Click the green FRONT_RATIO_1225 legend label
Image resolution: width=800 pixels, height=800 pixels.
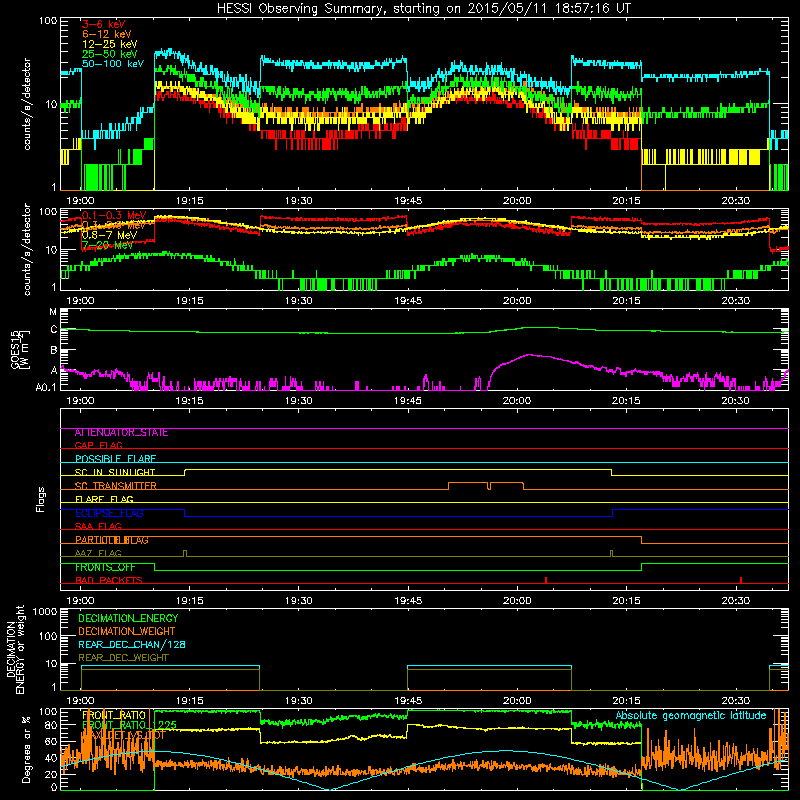[x=130, y=725]
